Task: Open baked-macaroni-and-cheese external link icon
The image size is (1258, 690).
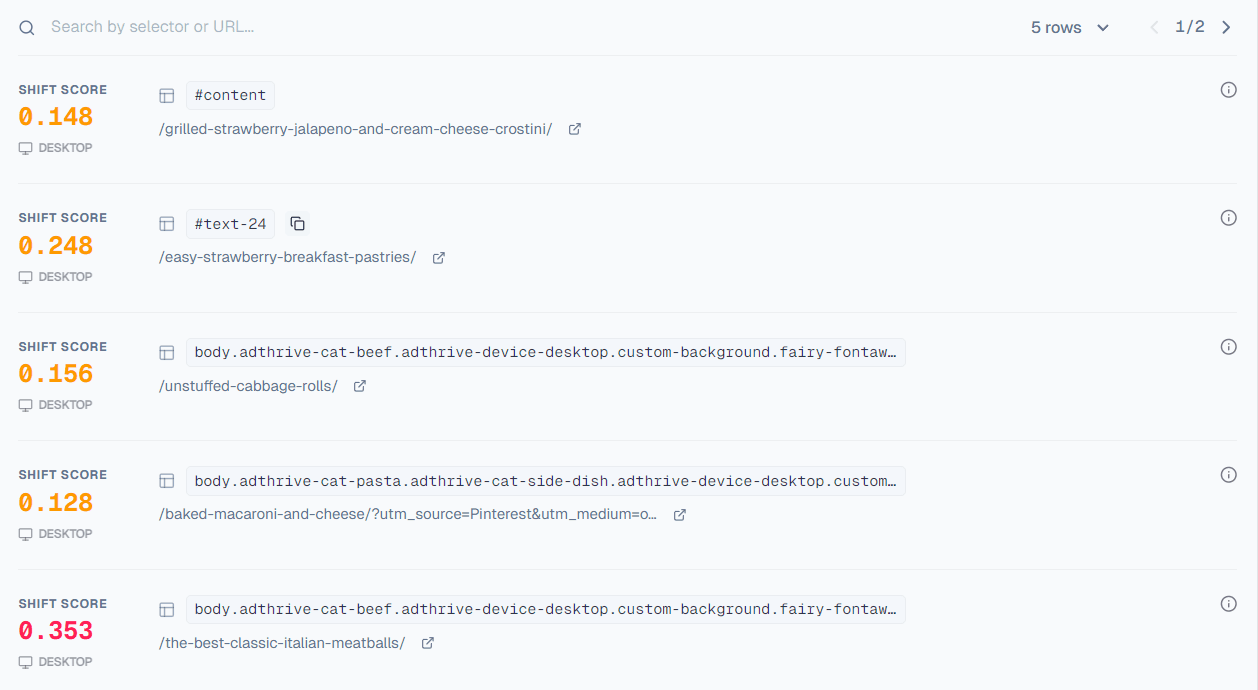Action: [680, 515]
